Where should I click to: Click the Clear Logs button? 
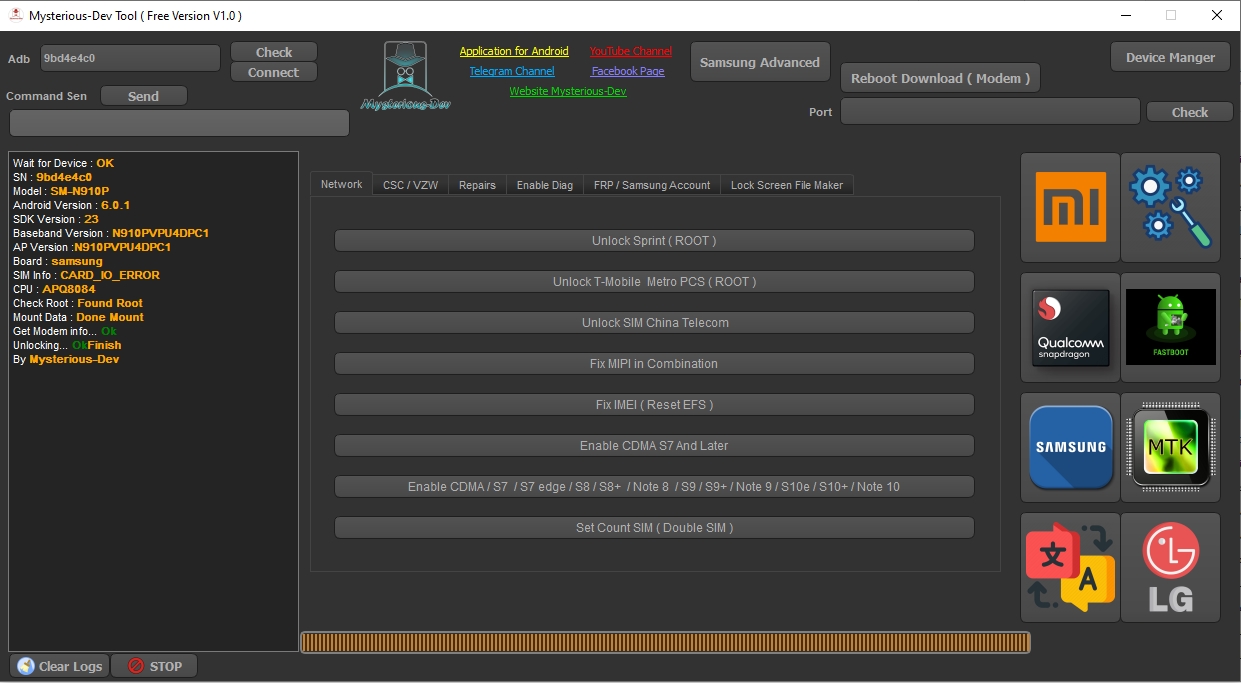coord(59,666)
